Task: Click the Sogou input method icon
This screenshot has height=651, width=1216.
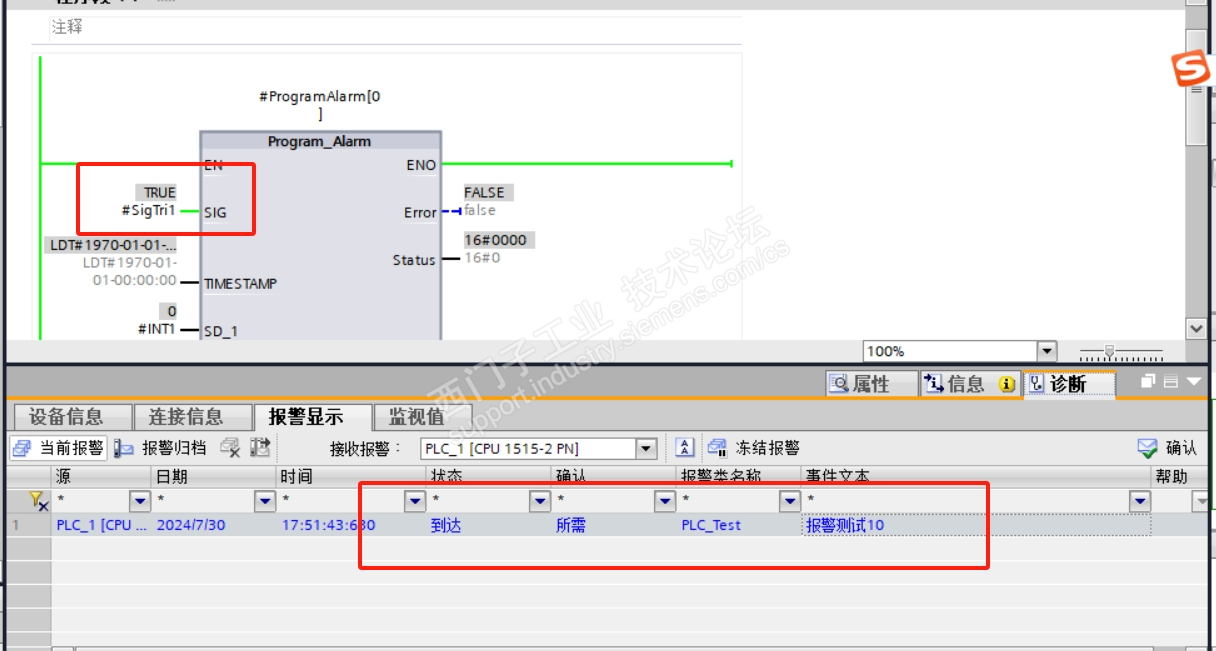Action: [x=1191, y=69]
